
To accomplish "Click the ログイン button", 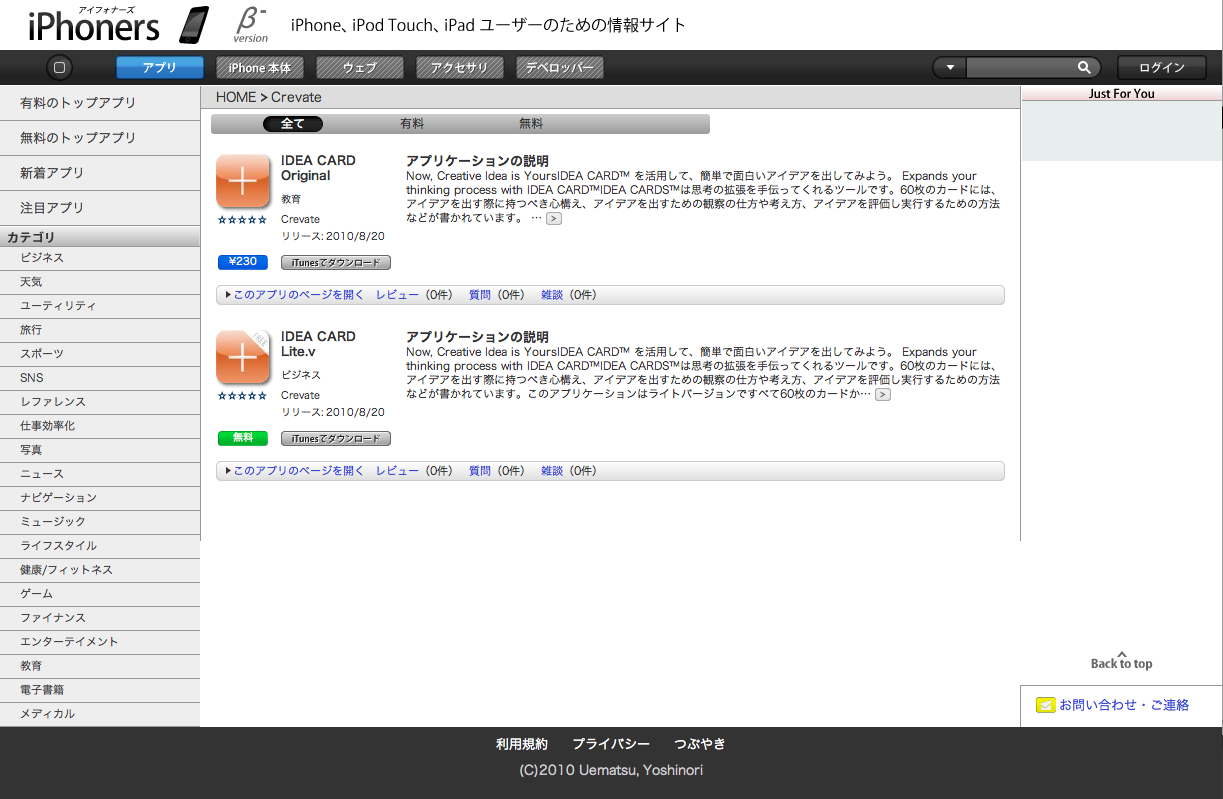I will [1161, 68].
